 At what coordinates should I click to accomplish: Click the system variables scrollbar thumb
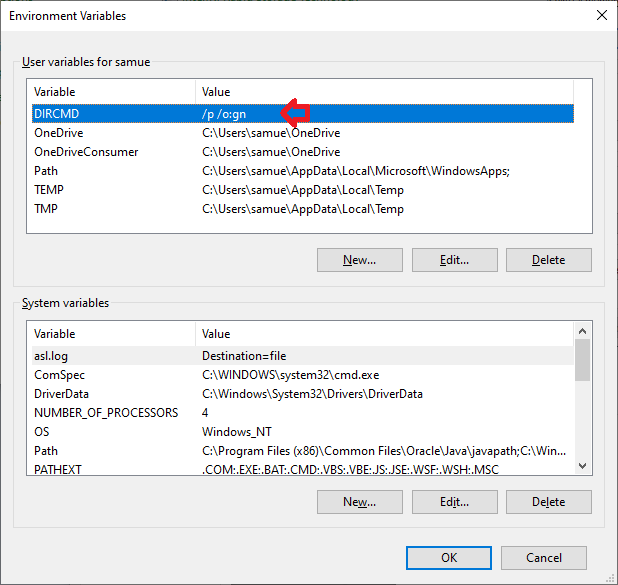click(583, 360)
